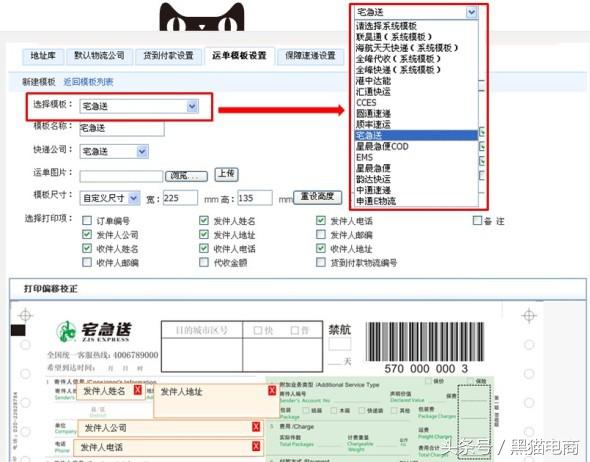
Task: Check the 货到付款物流编号 checkbox
Action: 321,262
